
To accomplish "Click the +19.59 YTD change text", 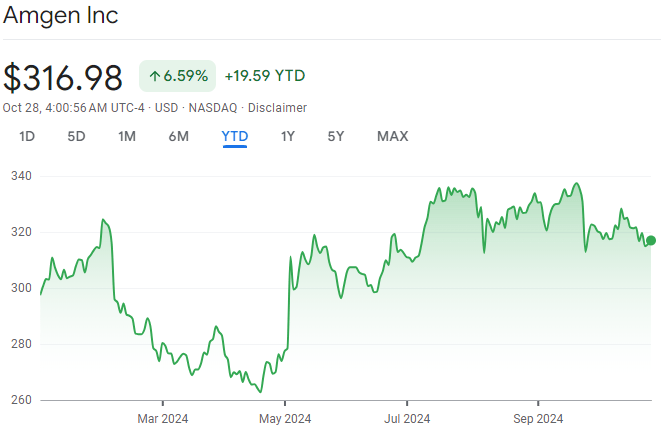I will pos(265,76).
